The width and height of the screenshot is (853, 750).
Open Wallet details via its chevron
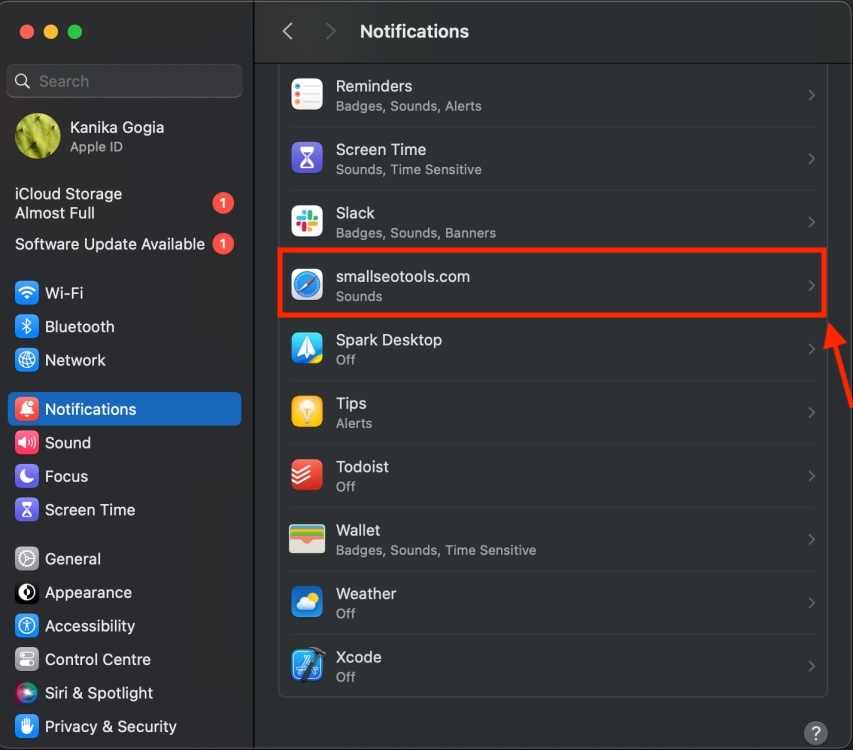click(812, 538)
